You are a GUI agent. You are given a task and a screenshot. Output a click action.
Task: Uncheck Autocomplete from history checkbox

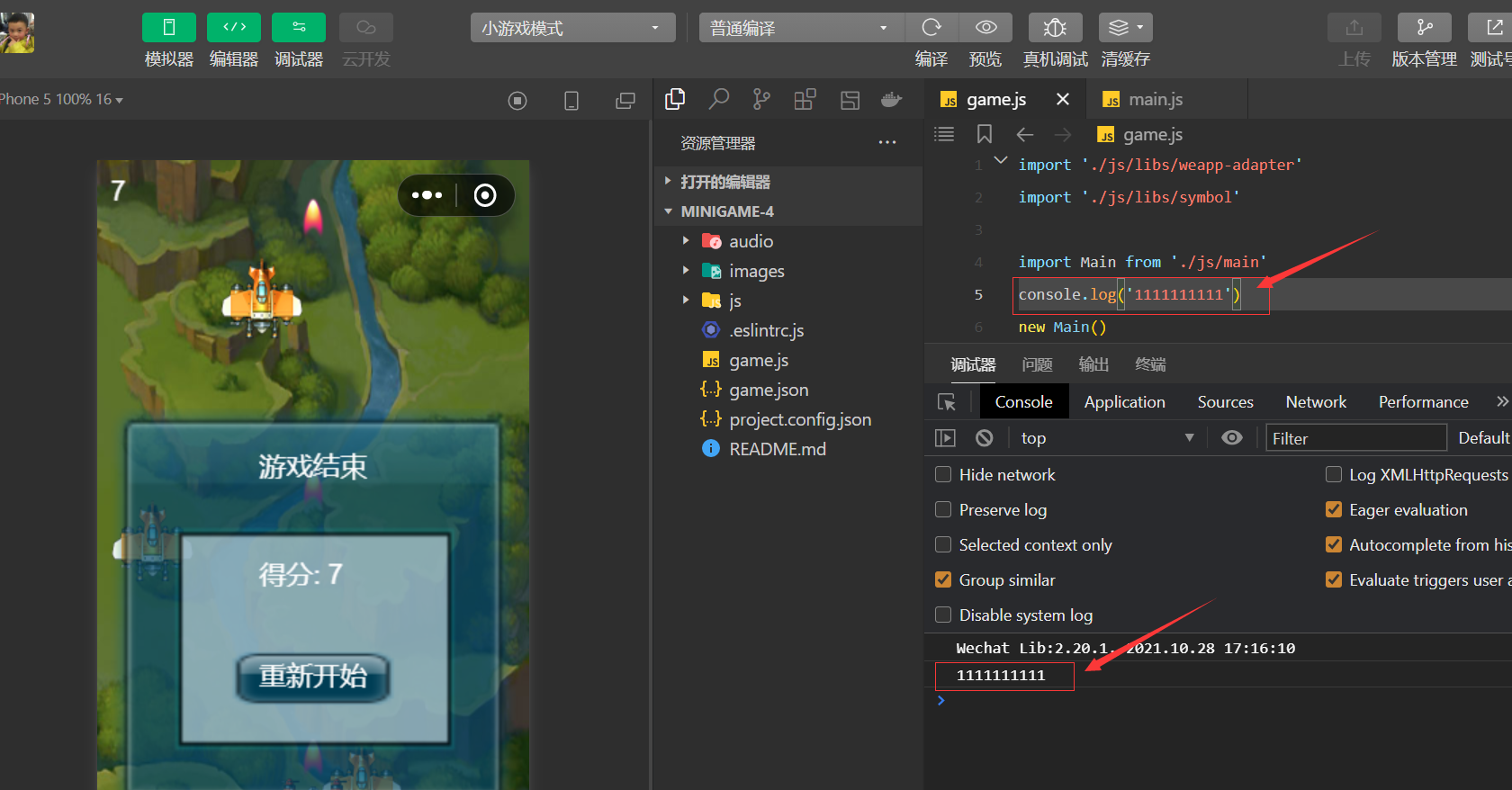point(1334,544)
